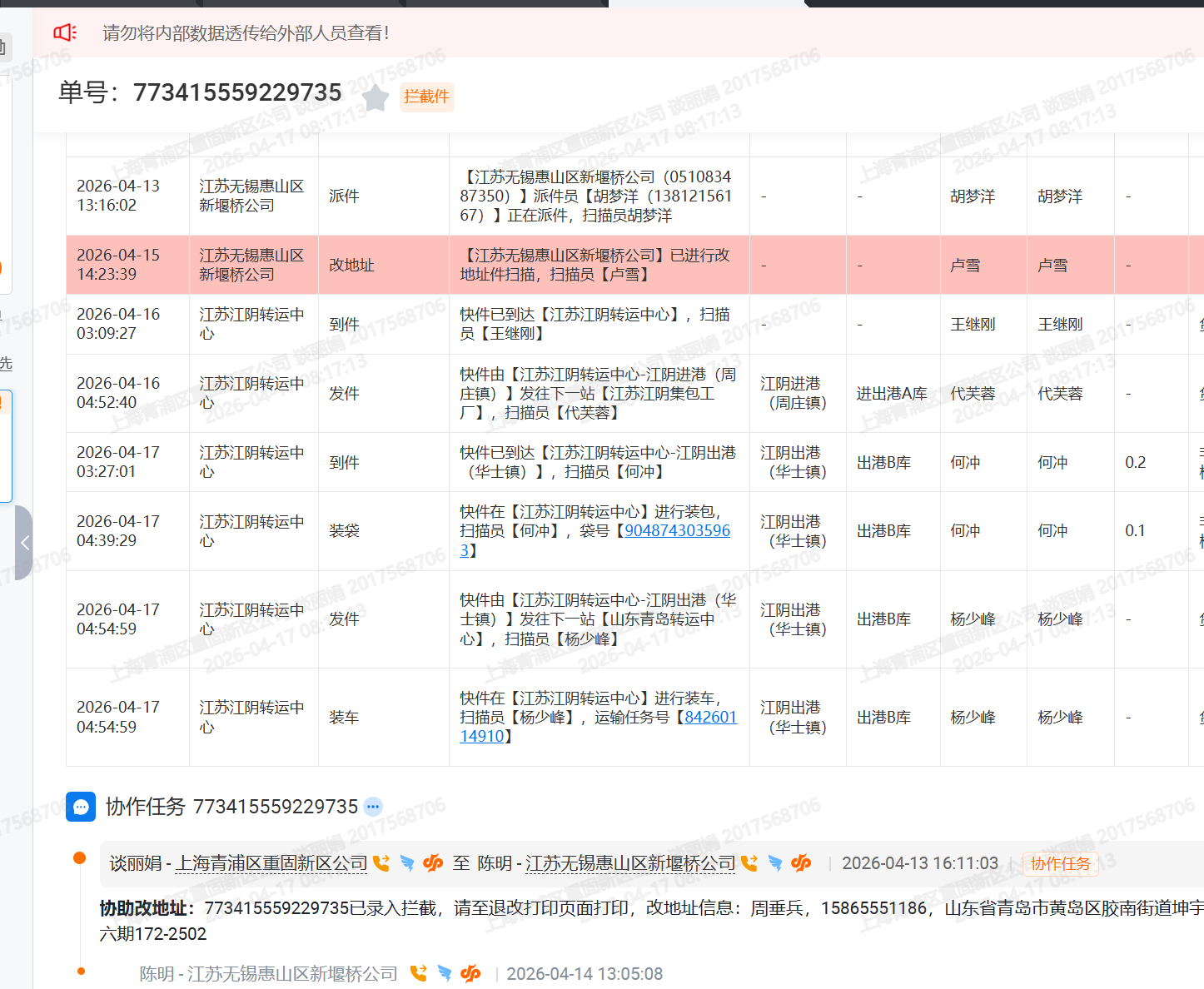
Task: Expand the collapsed left sidebar with arrow handle
Action: 24,543
